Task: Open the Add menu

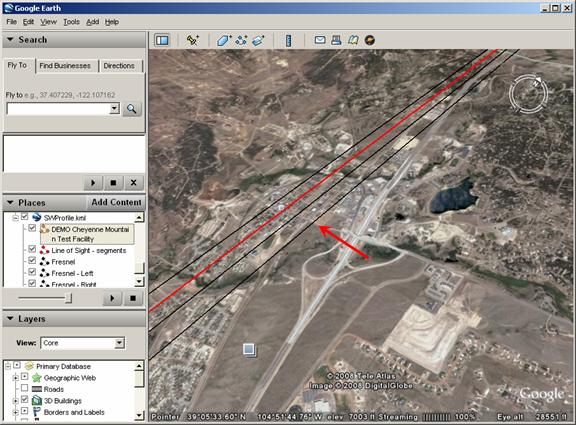Action: point(93,22)
